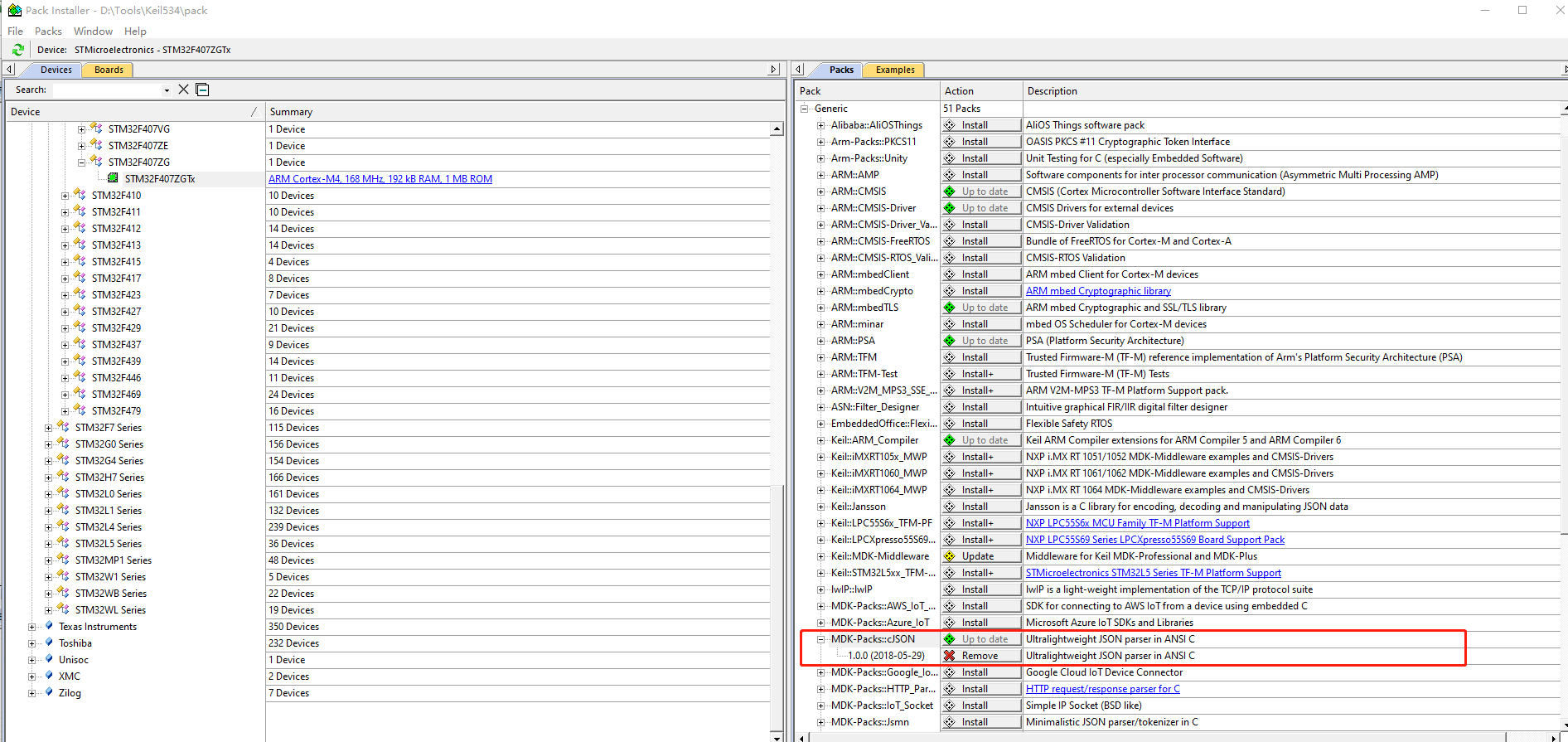Switch to the Boards tab

[109, 70]
